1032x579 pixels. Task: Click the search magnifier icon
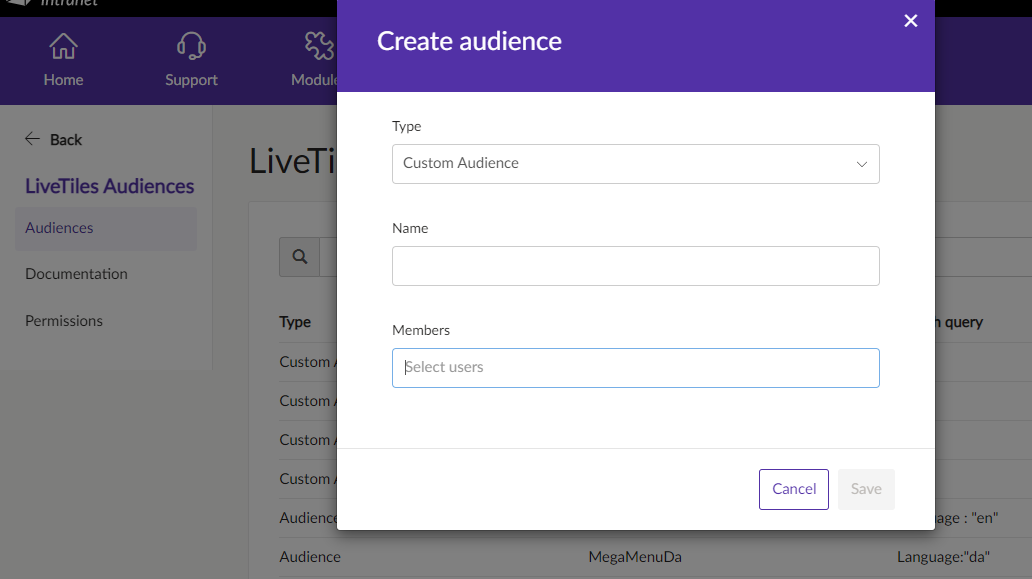299,257
